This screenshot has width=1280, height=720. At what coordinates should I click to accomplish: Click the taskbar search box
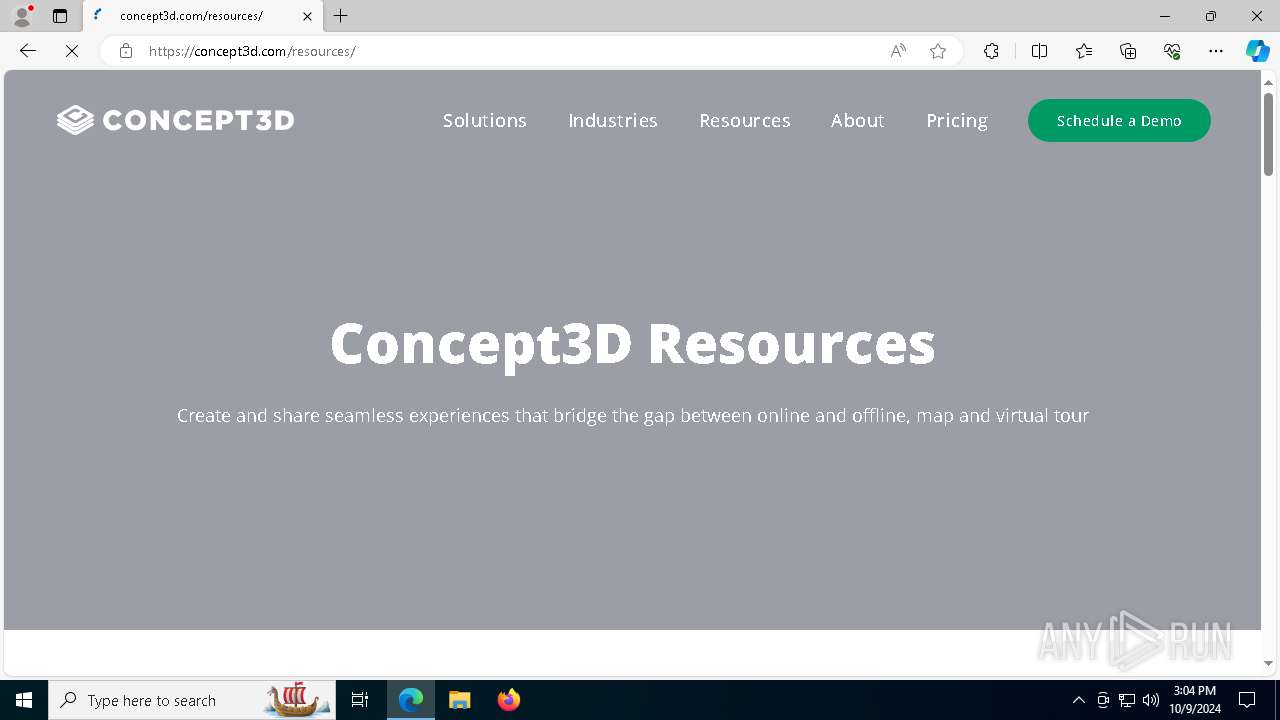coord(190,700)
